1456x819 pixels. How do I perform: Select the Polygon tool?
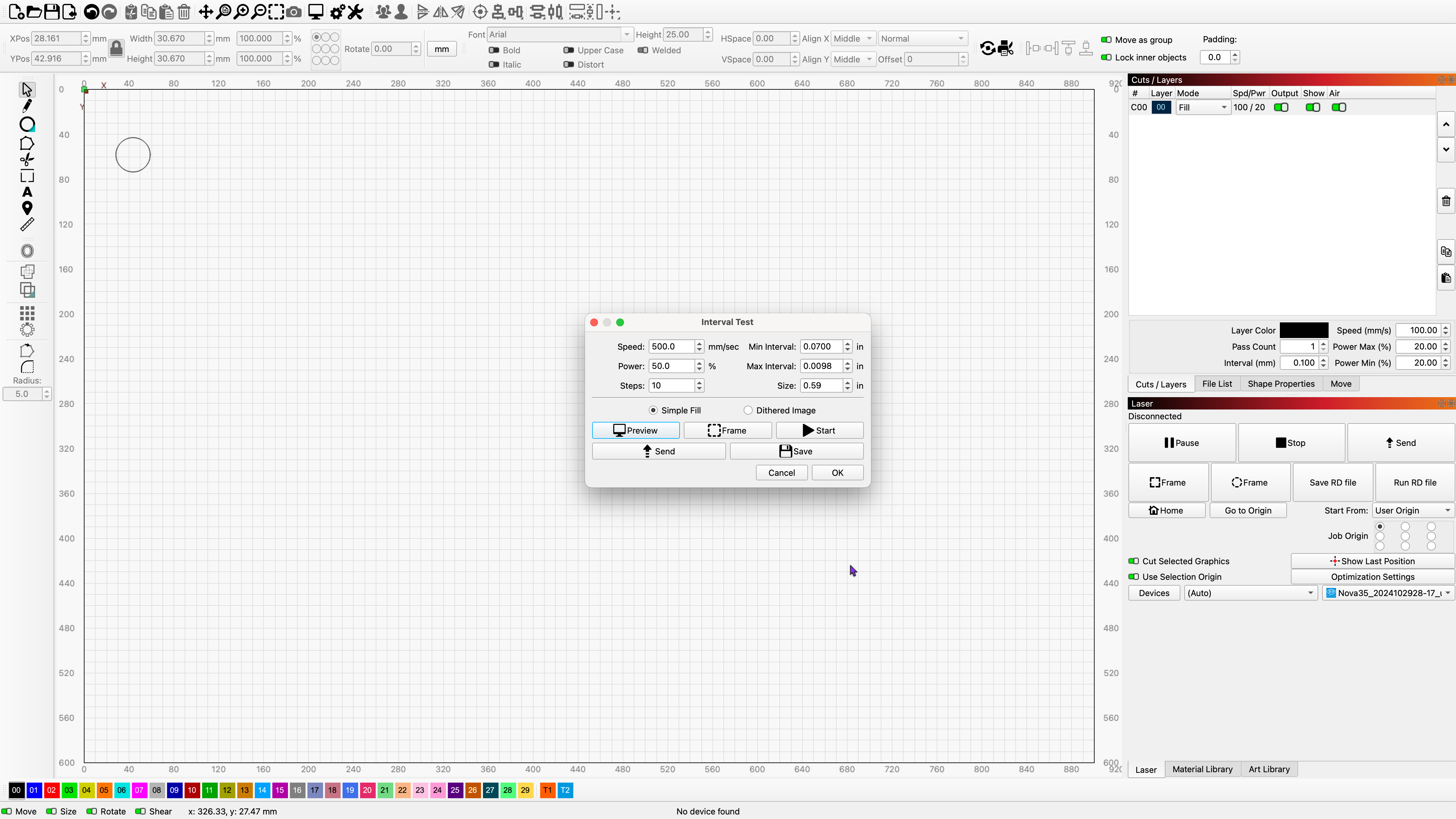27,144
